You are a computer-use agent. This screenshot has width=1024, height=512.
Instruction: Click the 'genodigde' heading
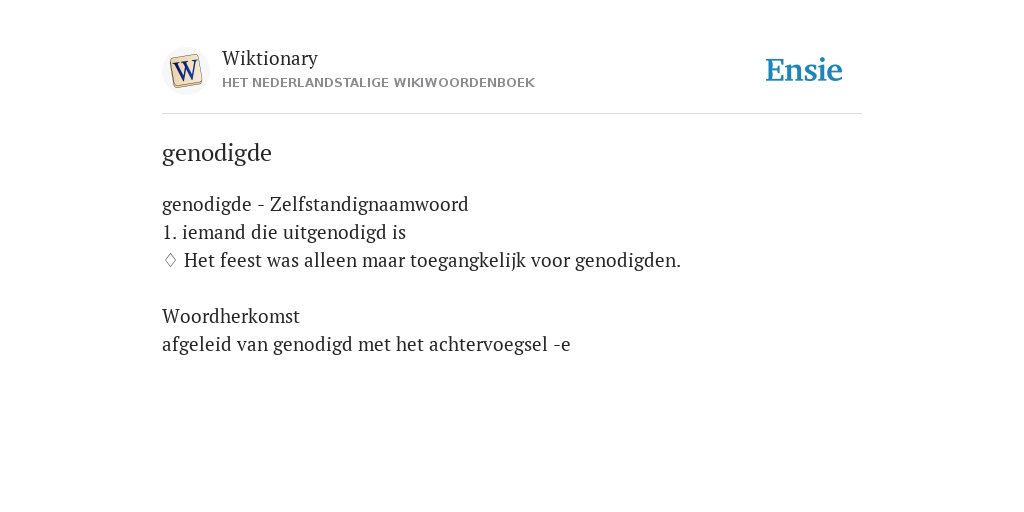tap(217, 153)
